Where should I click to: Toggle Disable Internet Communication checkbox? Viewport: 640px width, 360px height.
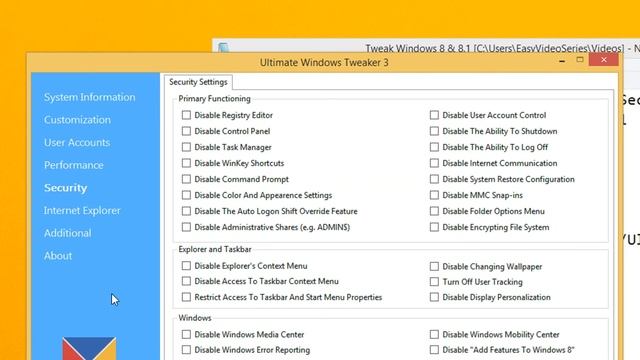point(434,163)
